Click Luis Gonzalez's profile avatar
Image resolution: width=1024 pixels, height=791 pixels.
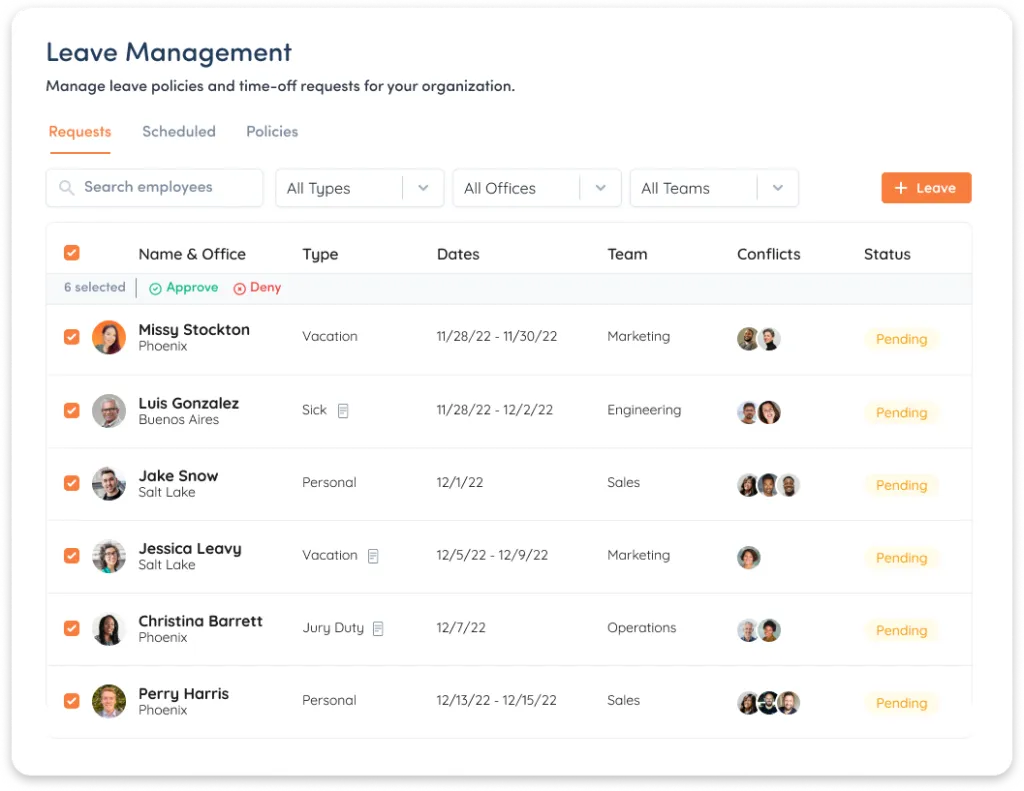(x=108, y=411)
